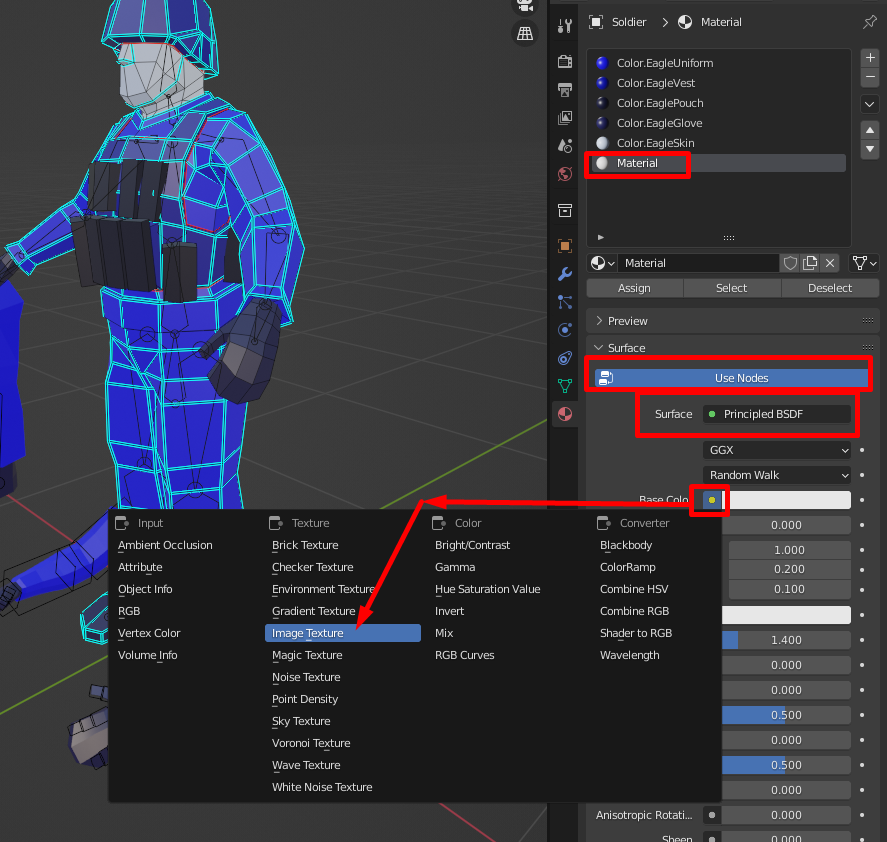This screenshot has height=842, width=887.
Task: Remove the selected material slot
Action: 870,77
